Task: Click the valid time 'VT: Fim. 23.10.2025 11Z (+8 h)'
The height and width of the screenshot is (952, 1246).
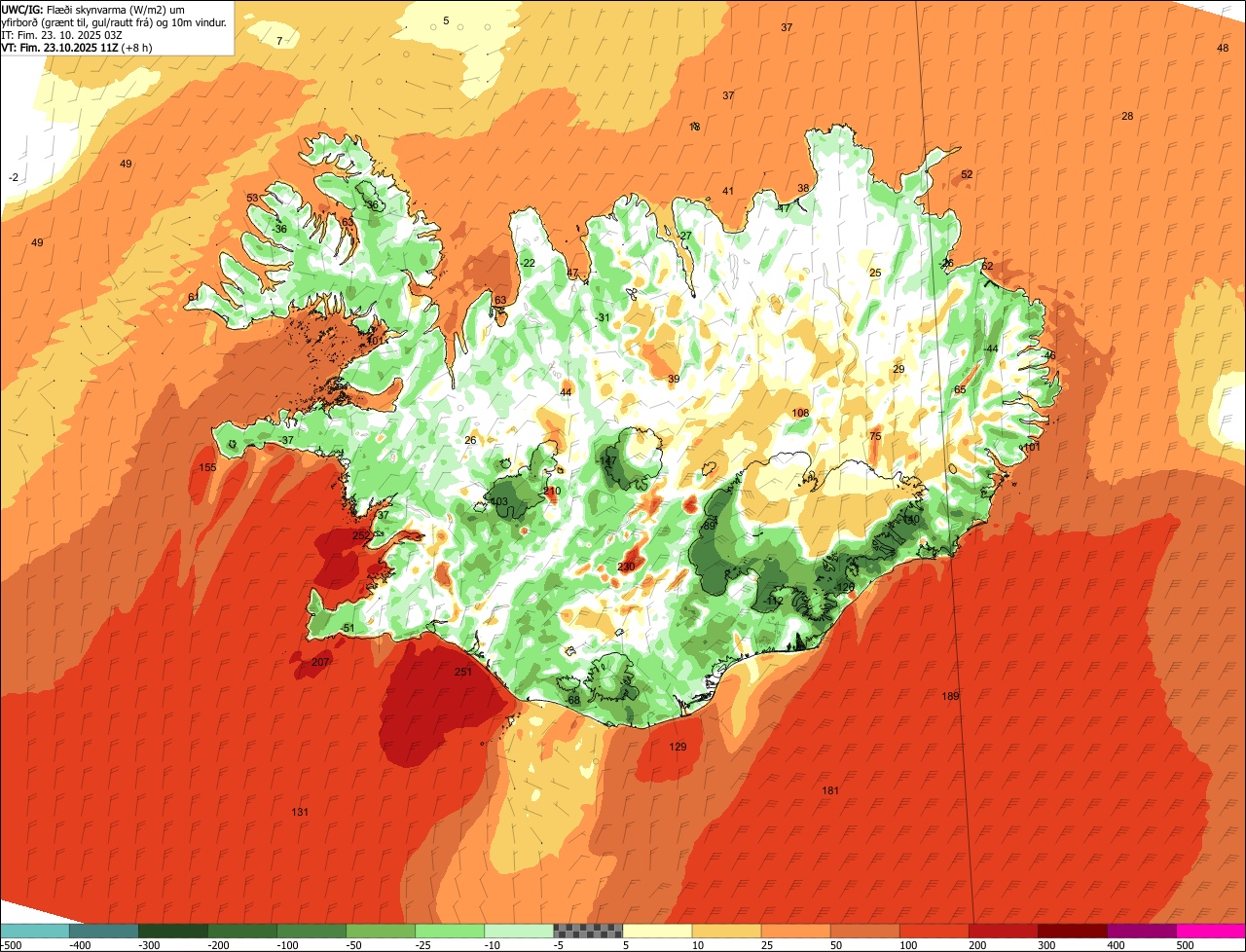Action: (x=77, y=47)
